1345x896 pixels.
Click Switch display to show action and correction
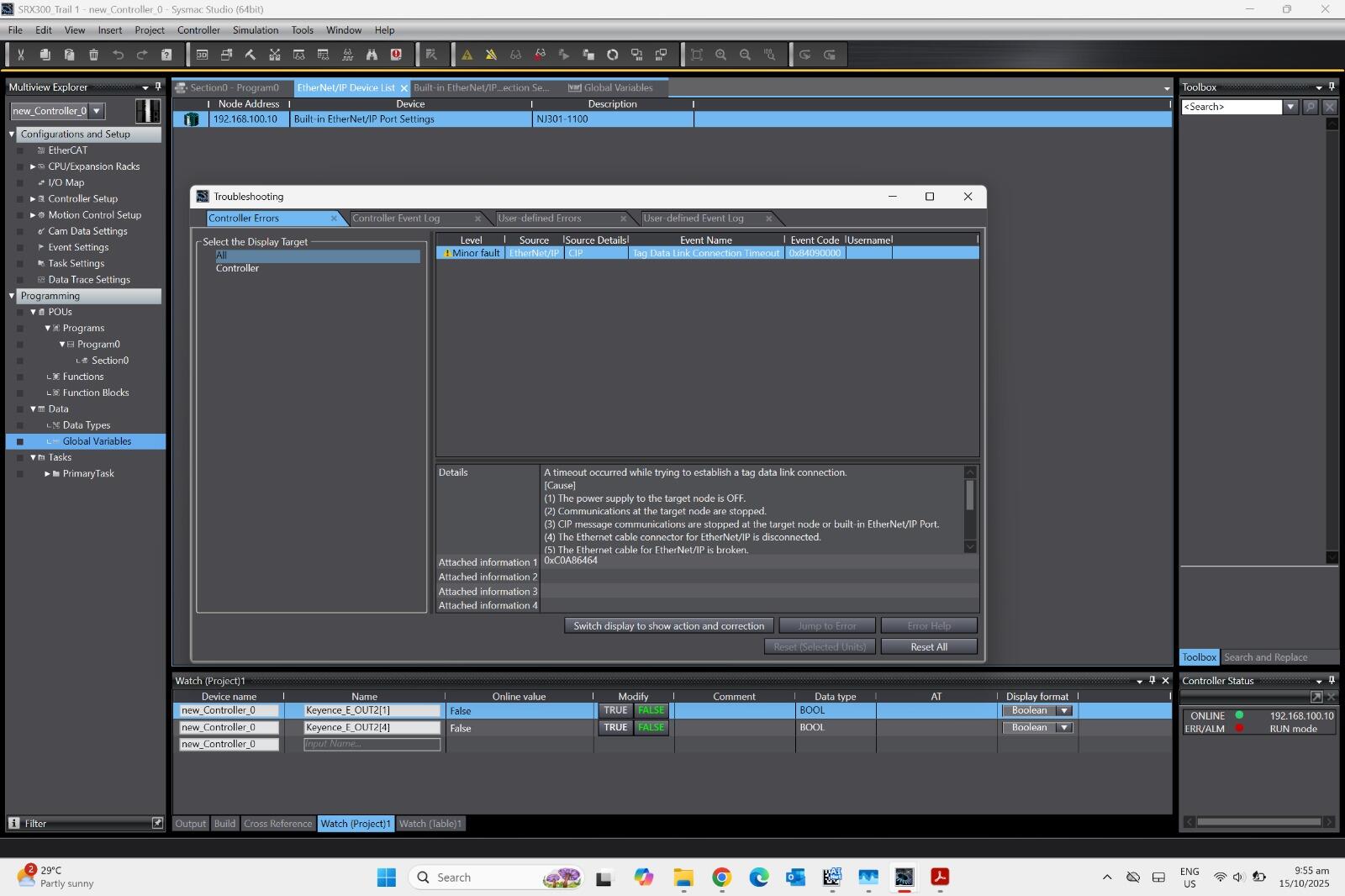pos(668,626)
